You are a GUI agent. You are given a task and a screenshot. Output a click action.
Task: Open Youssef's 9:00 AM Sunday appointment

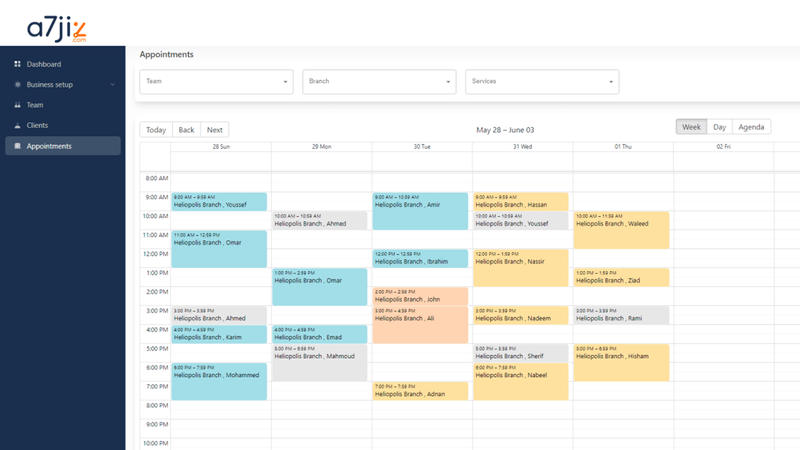(219, 202)
